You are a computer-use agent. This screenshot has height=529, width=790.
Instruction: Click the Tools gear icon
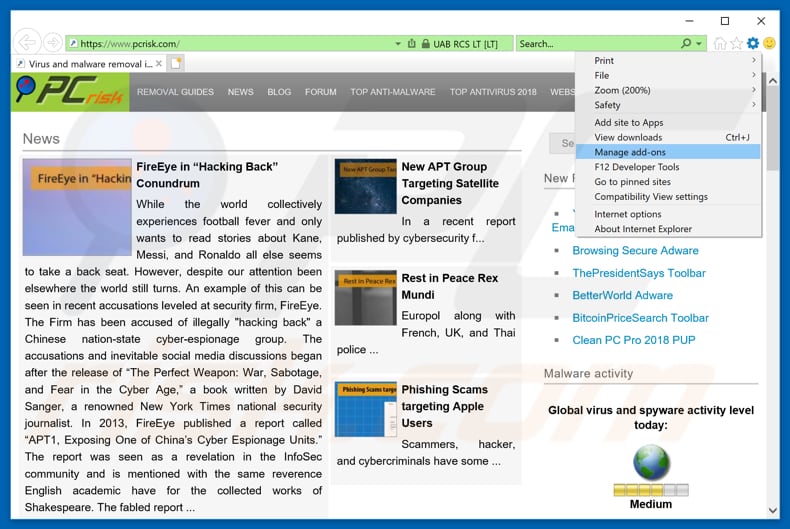click(x=753, y=43)
